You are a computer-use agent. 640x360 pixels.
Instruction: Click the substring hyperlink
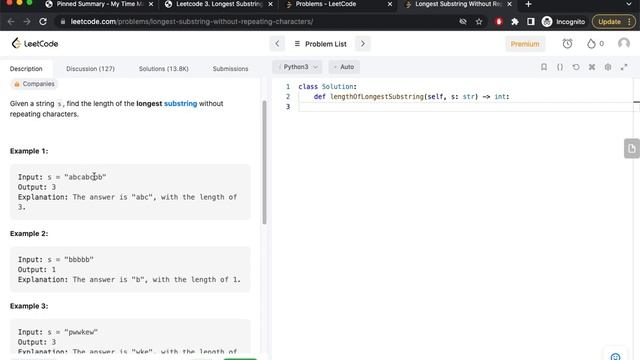pyautogui.click(x=180, y=104)
